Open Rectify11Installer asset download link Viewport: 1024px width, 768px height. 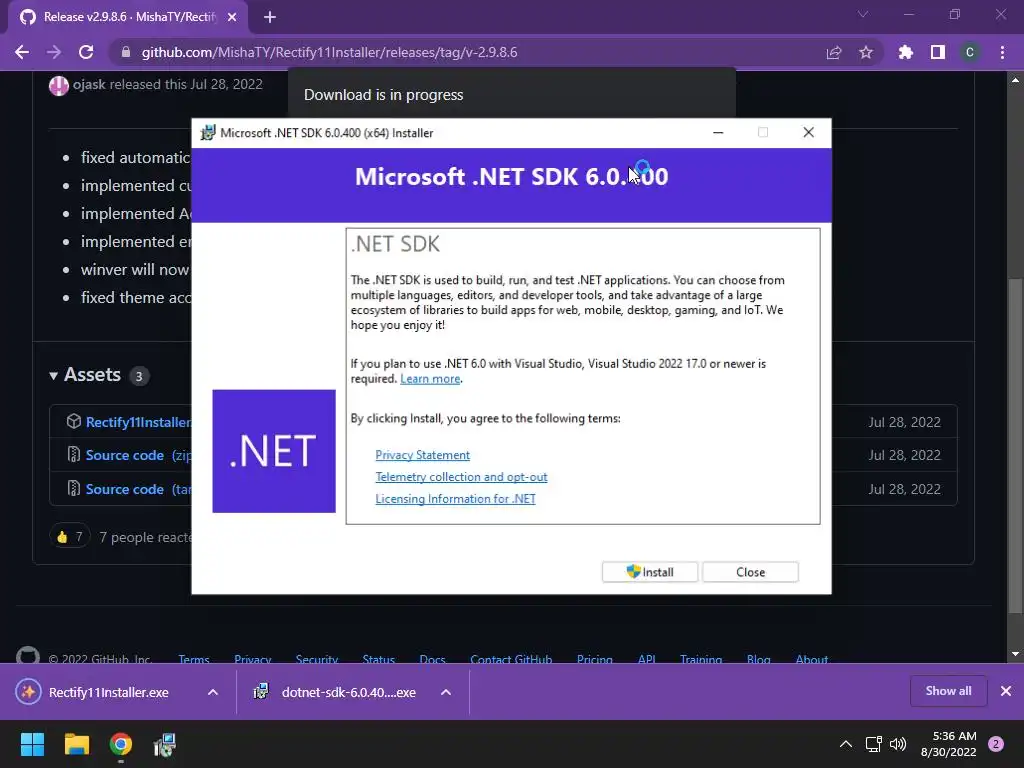pos(138,423)
